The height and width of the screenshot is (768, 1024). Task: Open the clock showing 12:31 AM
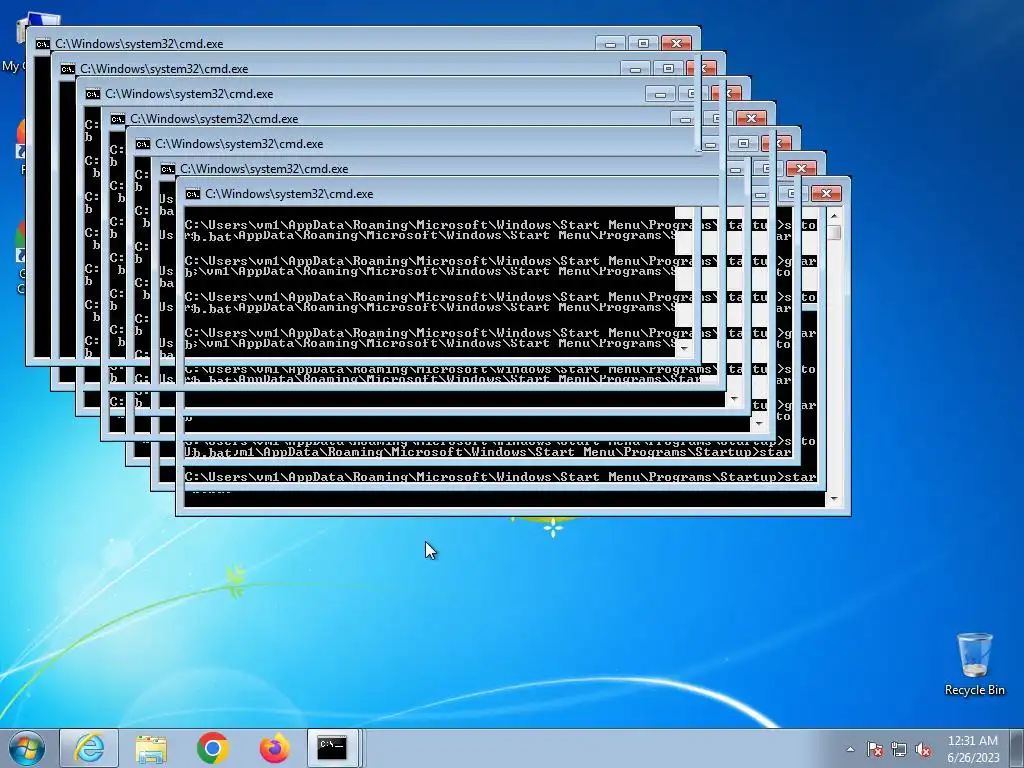[972, 748]
